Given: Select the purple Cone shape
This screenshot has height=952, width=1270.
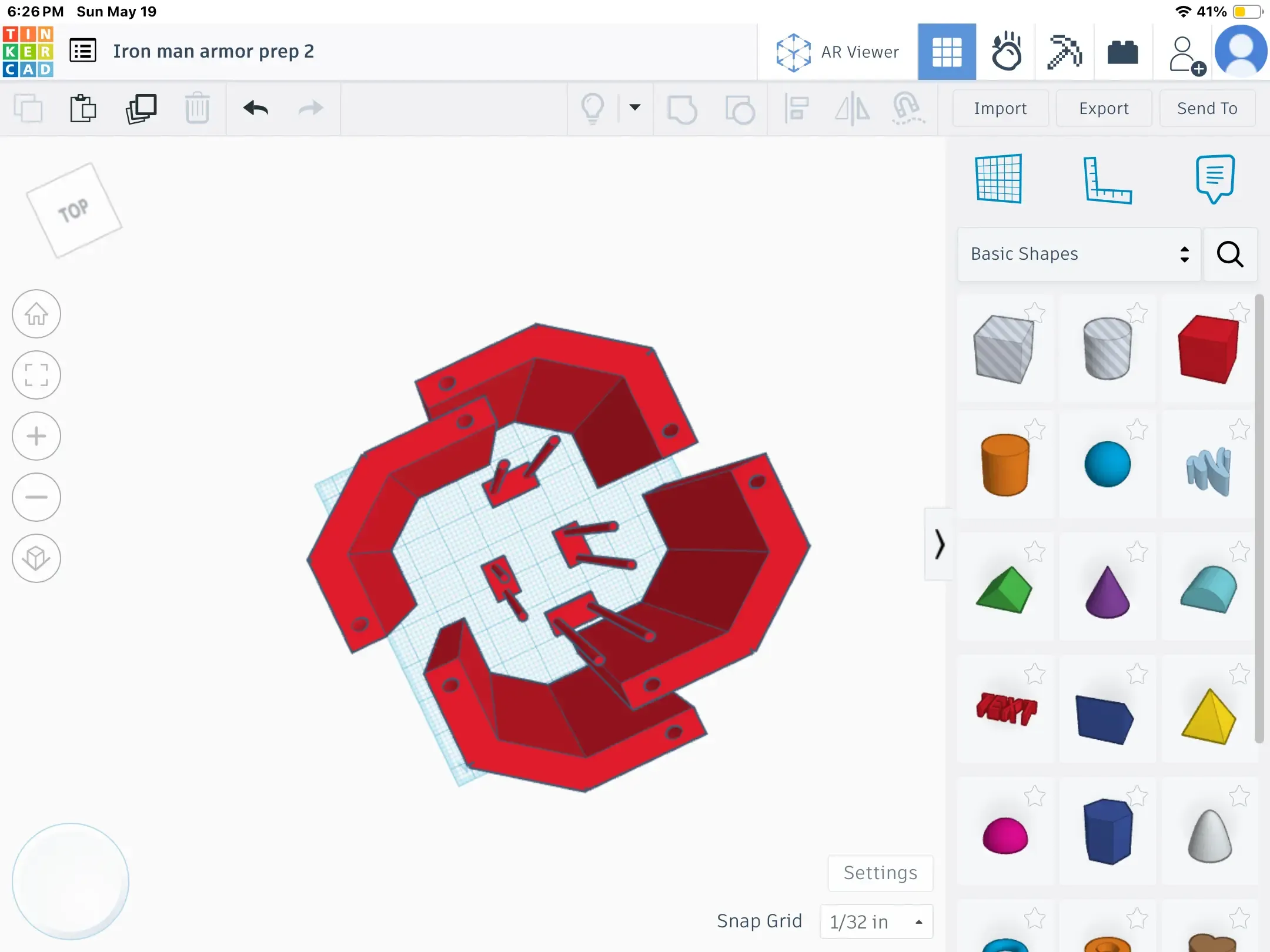Looking at the screenshot, I should 1107,592.
